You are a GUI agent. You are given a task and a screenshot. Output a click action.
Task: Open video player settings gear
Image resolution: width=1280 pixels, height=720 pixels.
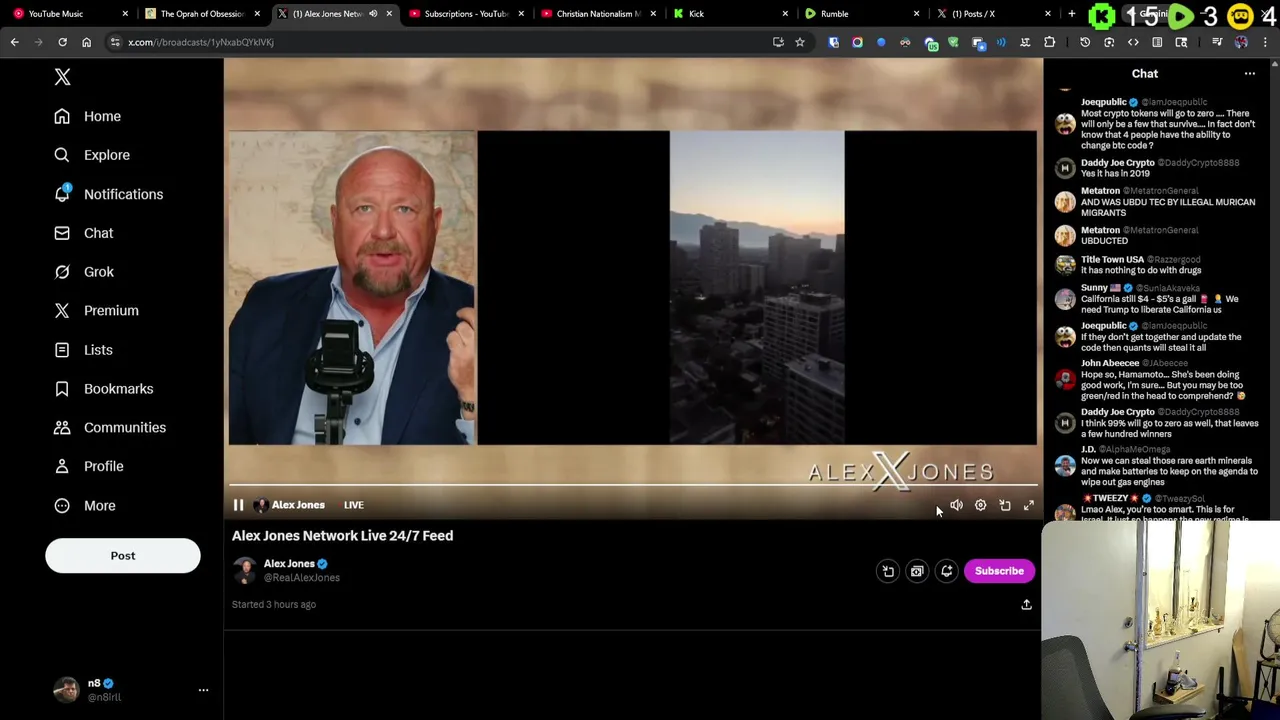pos(980,506)
